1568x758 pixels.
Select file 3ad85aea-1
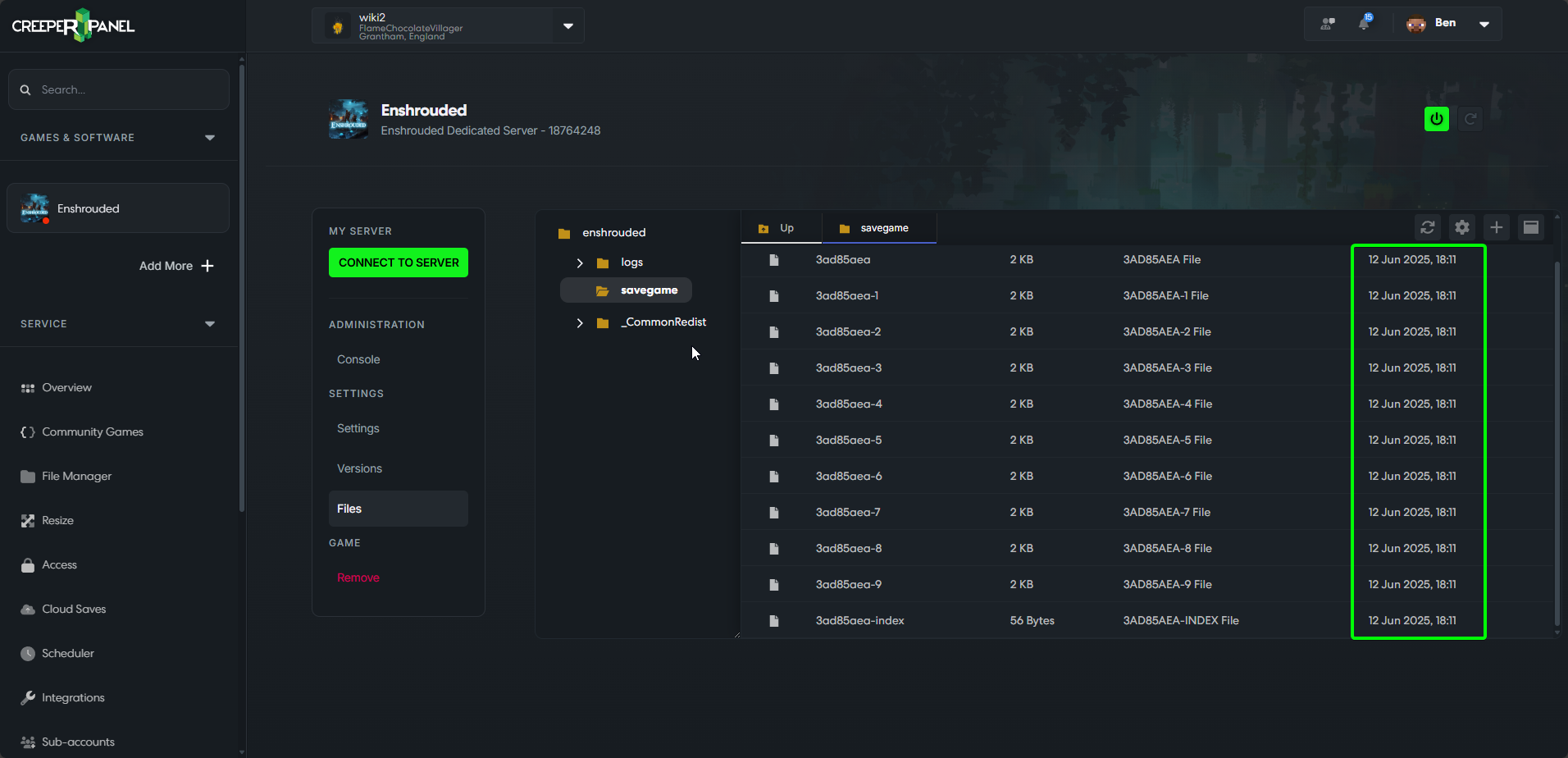(x=846, y=296)
